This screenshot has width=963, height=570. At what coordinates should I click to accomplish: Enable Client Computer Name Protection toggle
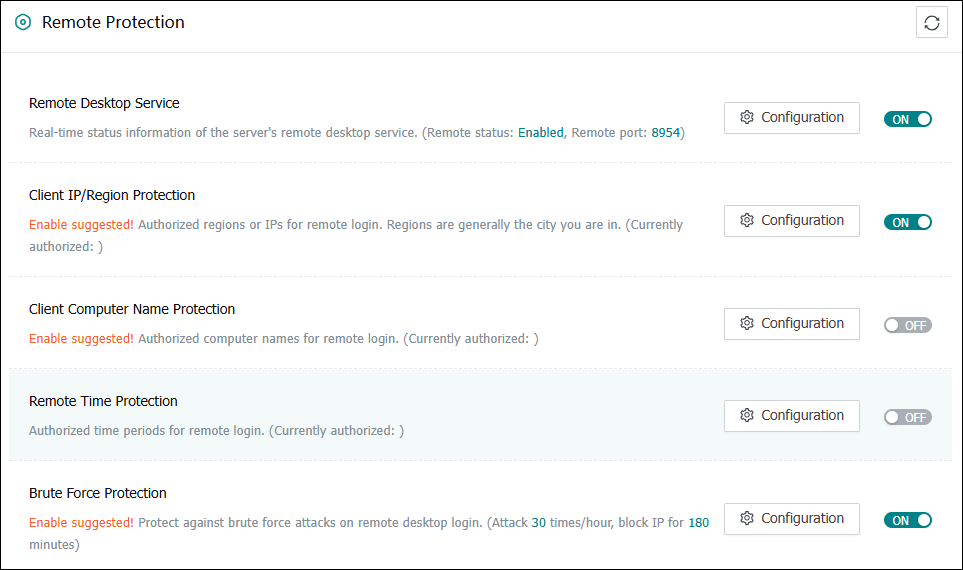[x=908, y=325]
